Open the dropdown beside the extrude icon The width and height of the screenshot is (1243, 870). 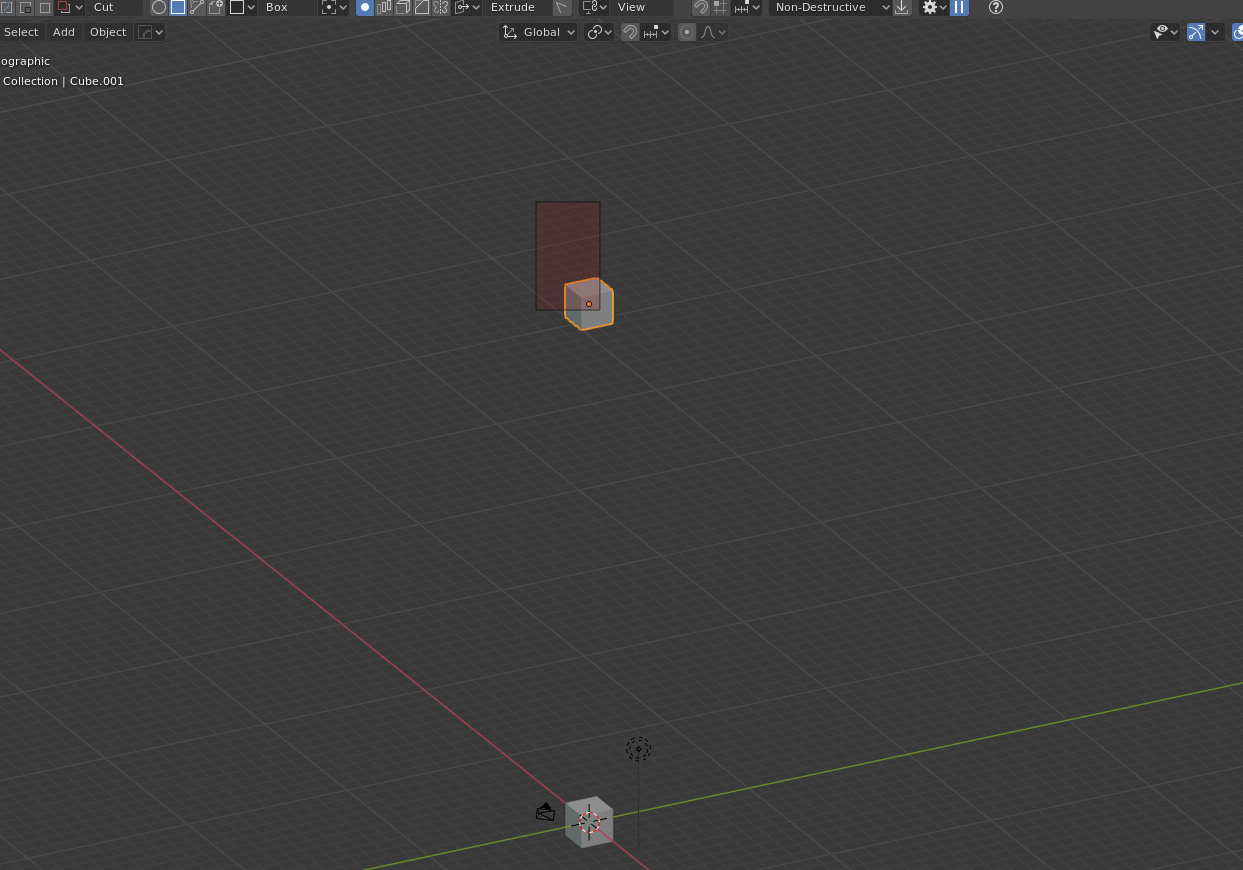click(476, 7)
